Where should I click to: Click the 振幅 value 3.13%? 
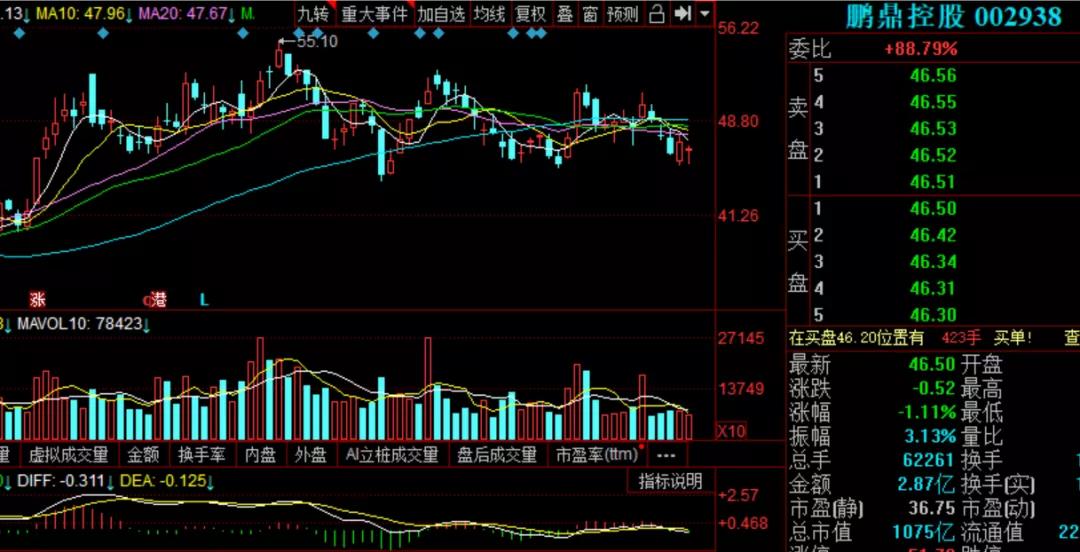tap(930, 436)
